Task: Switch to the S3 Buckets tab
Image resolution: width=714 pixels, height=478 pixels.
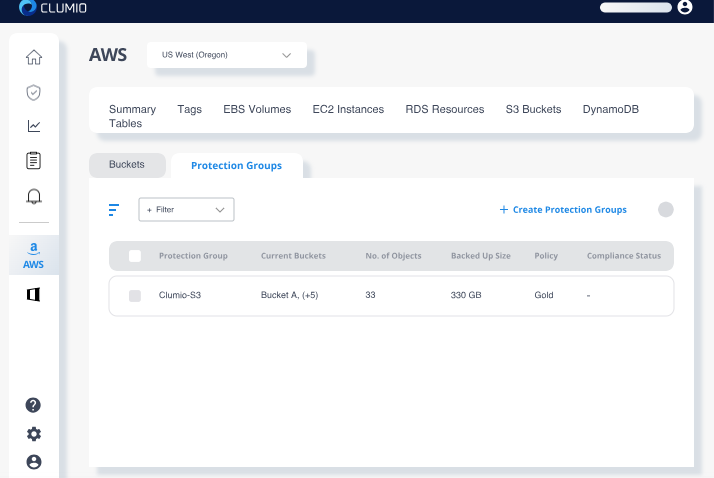Action: click(x=533, y=109)
